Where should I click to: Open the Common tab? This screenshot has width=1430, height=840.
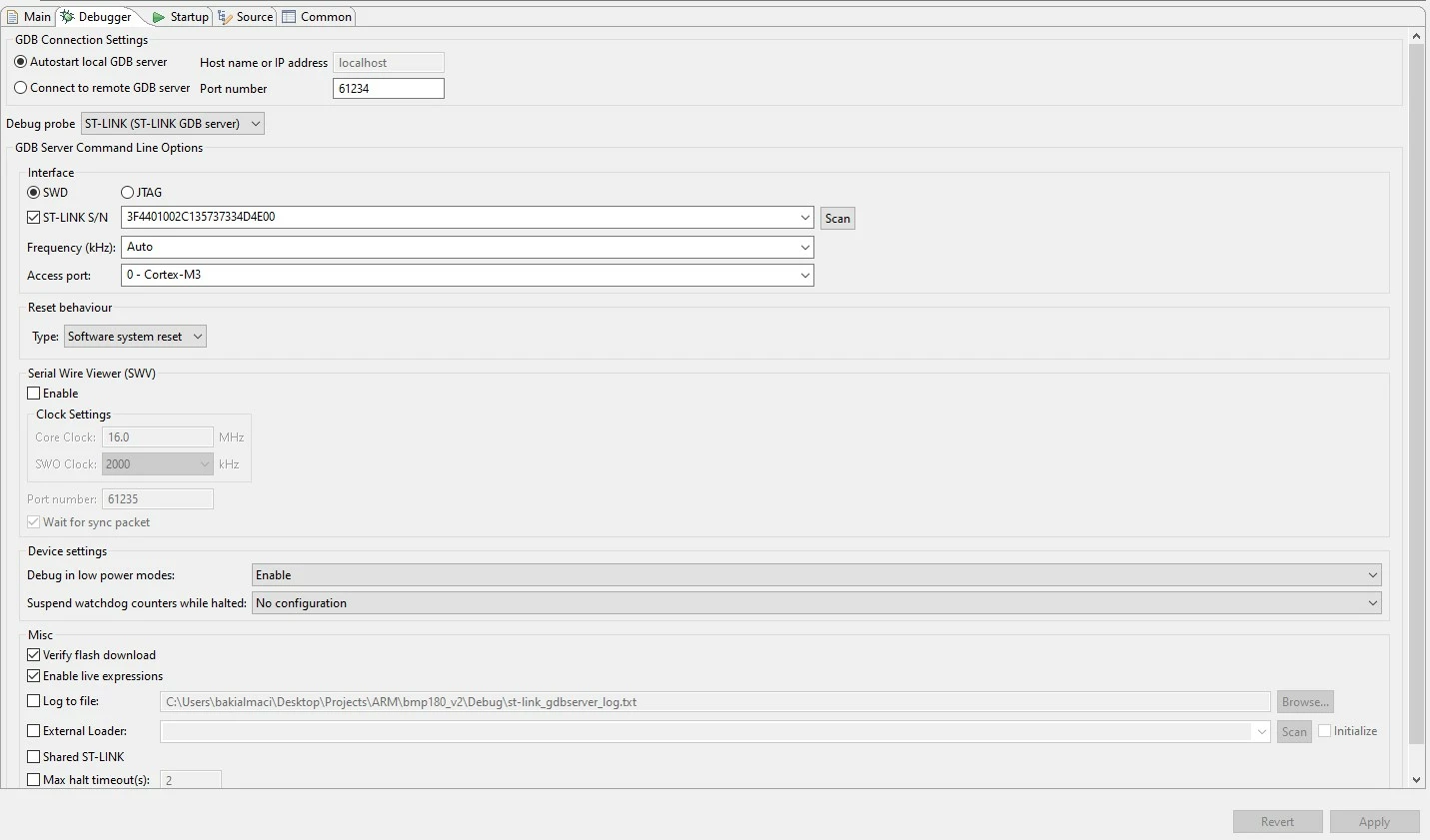click(x=317, y=17)
